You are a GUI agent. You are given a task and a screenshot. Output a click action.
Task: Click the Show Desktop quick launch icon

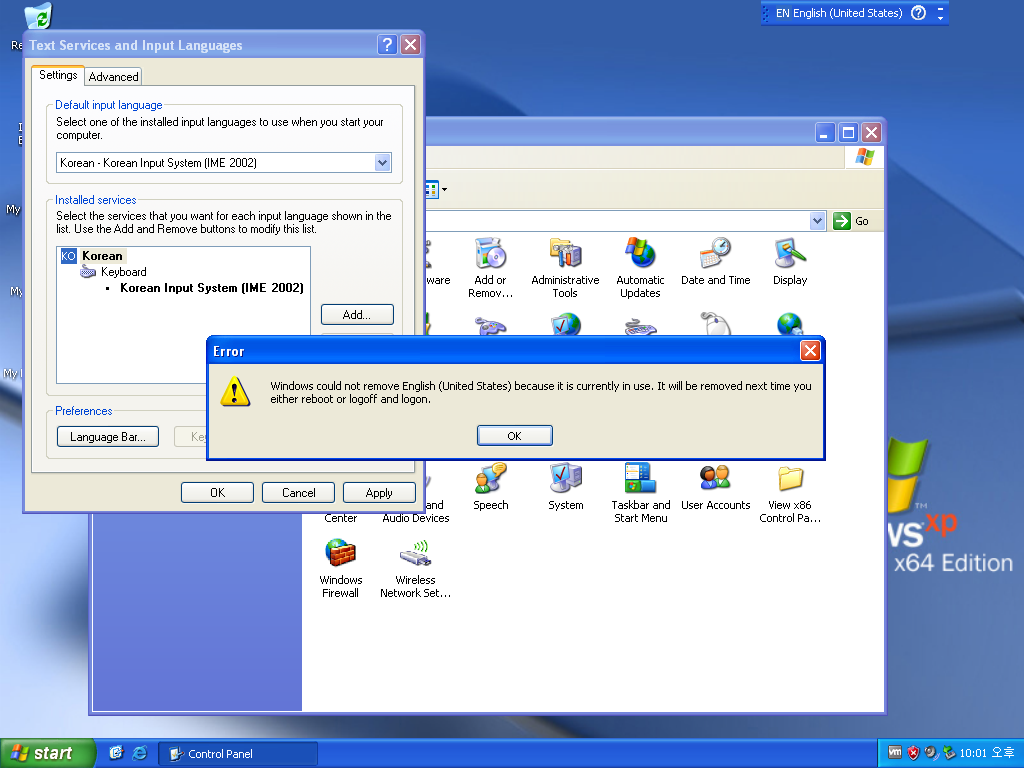click(x=116, y=753)
